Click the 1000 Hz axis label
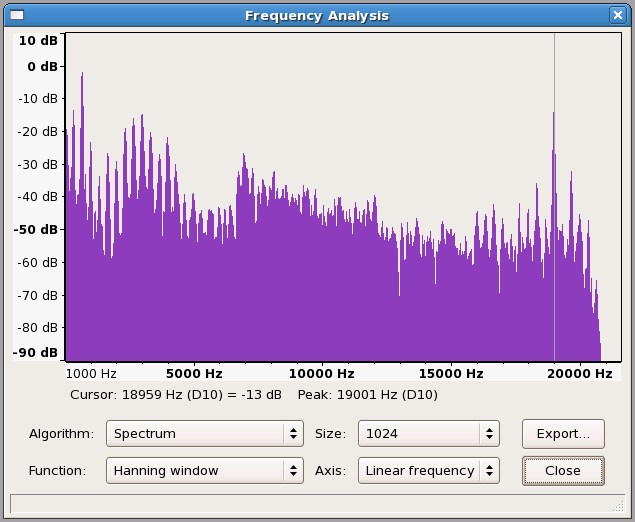Image resolution: width=635 pixels, height=522 pixels. pos(91,373)
